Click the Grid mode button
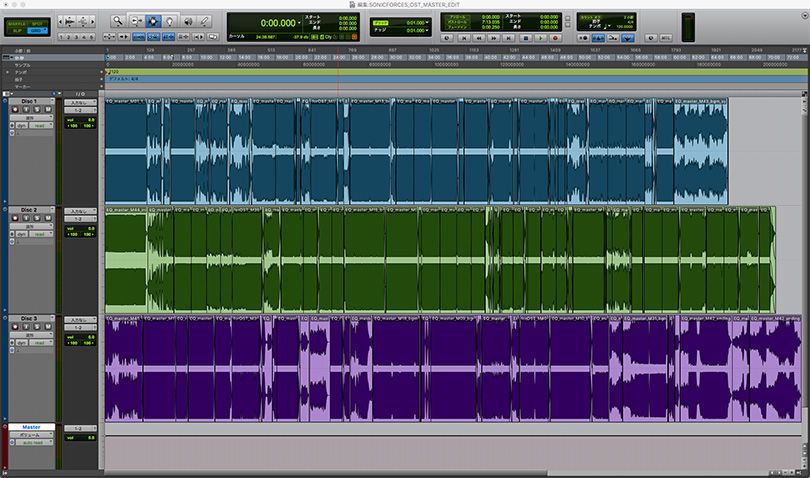The height and width of the screenshot is (478, 810). (37, 30)
